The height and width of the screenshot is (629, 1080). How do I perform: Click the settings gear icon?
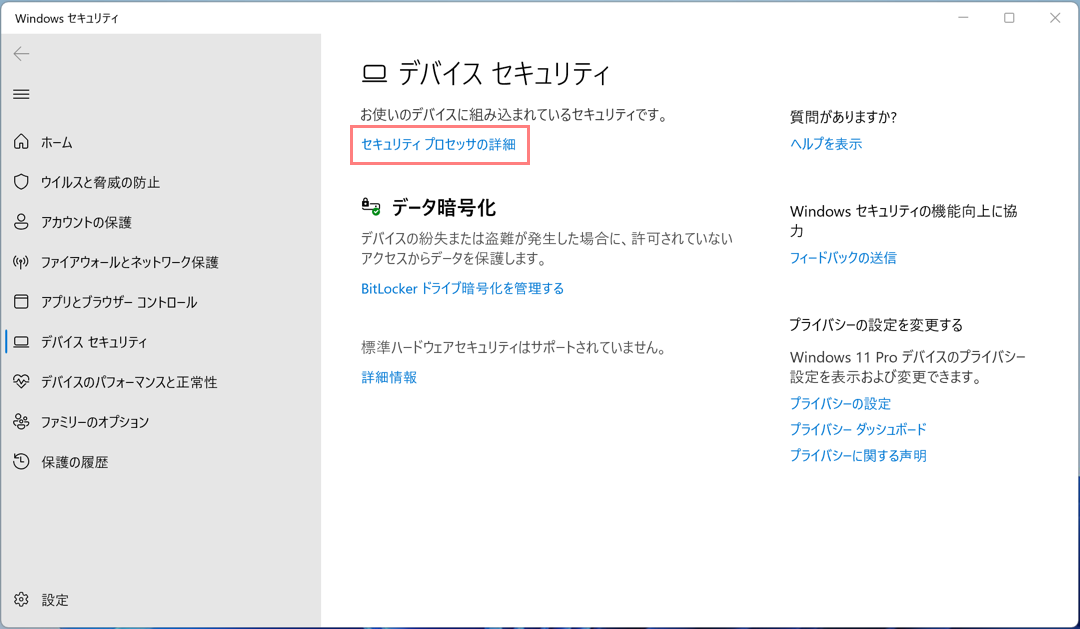(21, 600)
